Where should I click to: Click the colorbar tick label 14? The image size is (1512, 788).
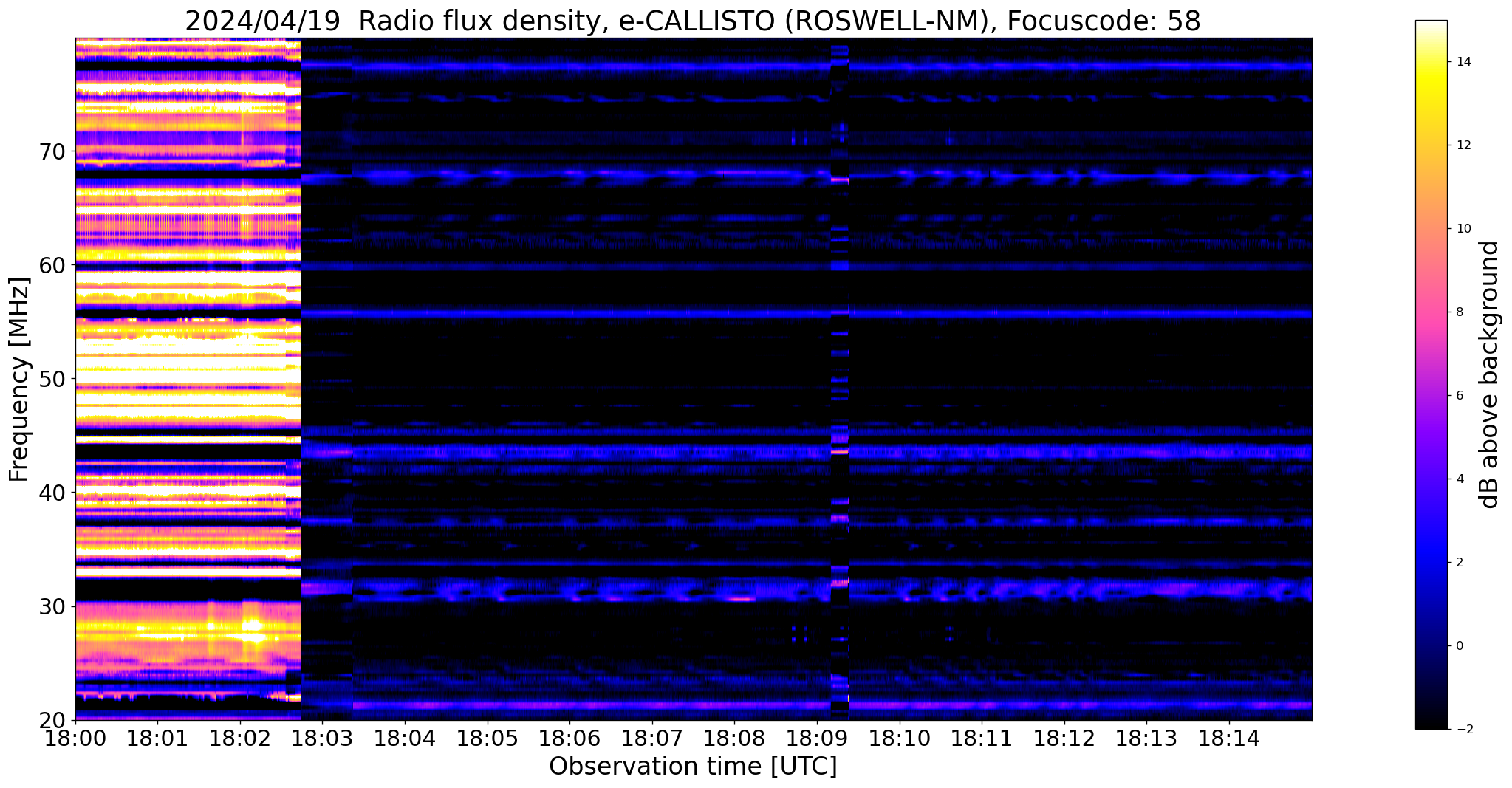pos(1463,61)
